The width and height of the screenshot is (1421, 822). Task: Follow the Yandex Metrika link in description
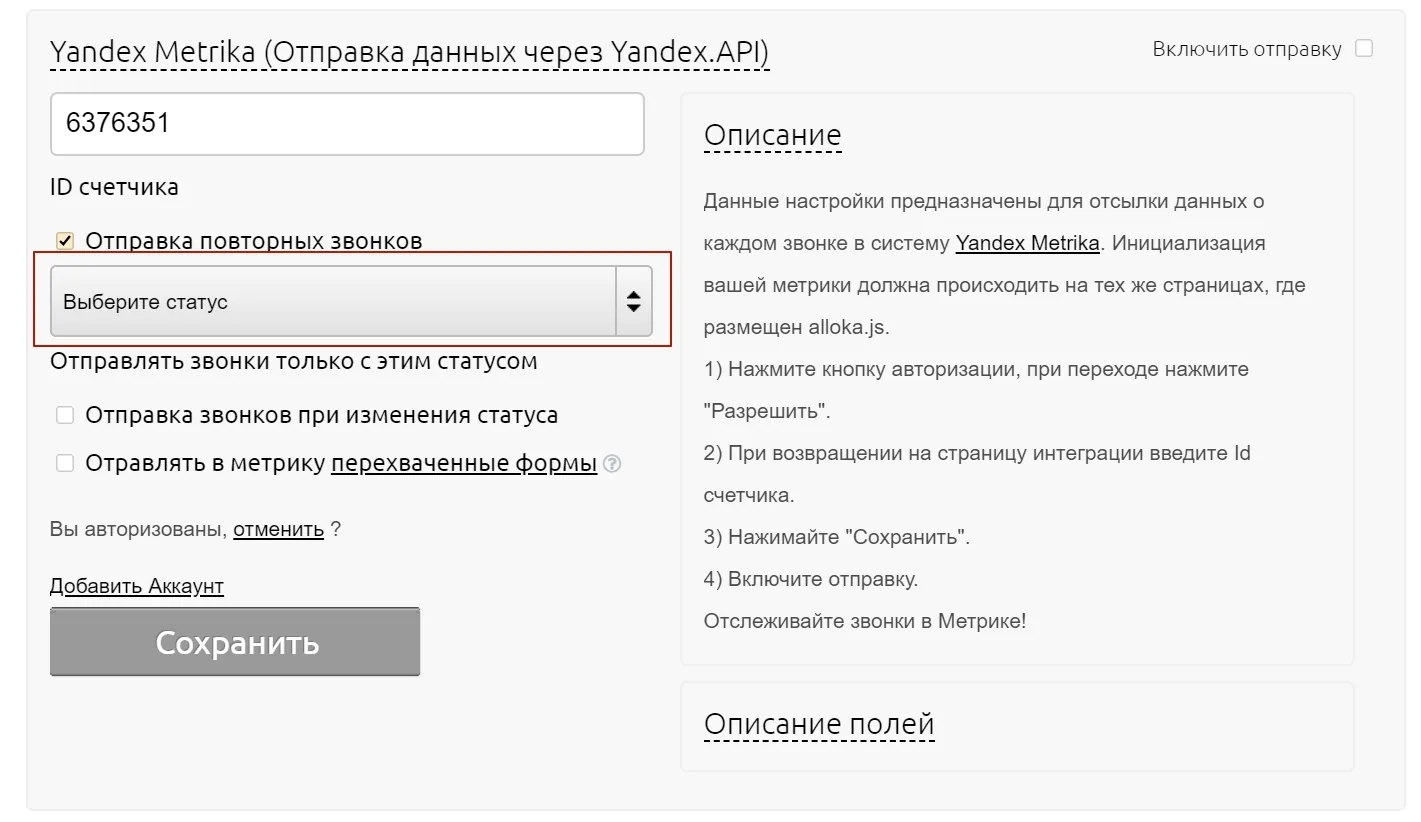(x=1028, y=243)
